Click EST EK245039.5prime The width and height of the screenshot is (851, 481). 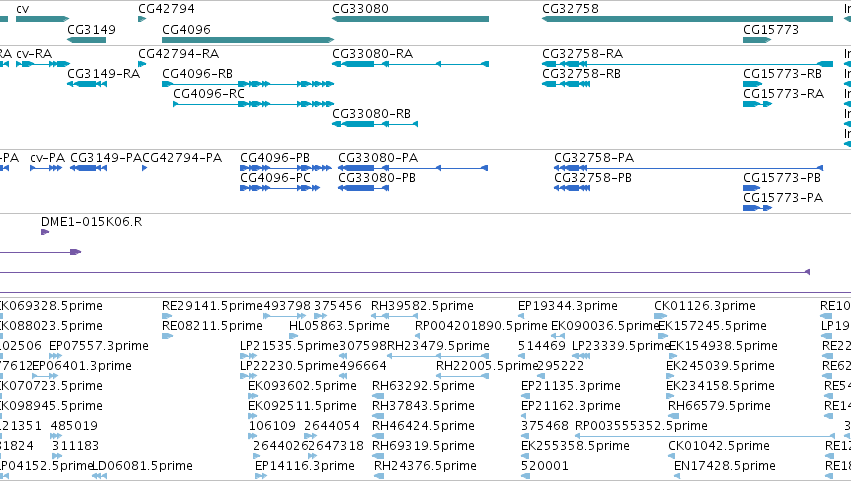671,376
